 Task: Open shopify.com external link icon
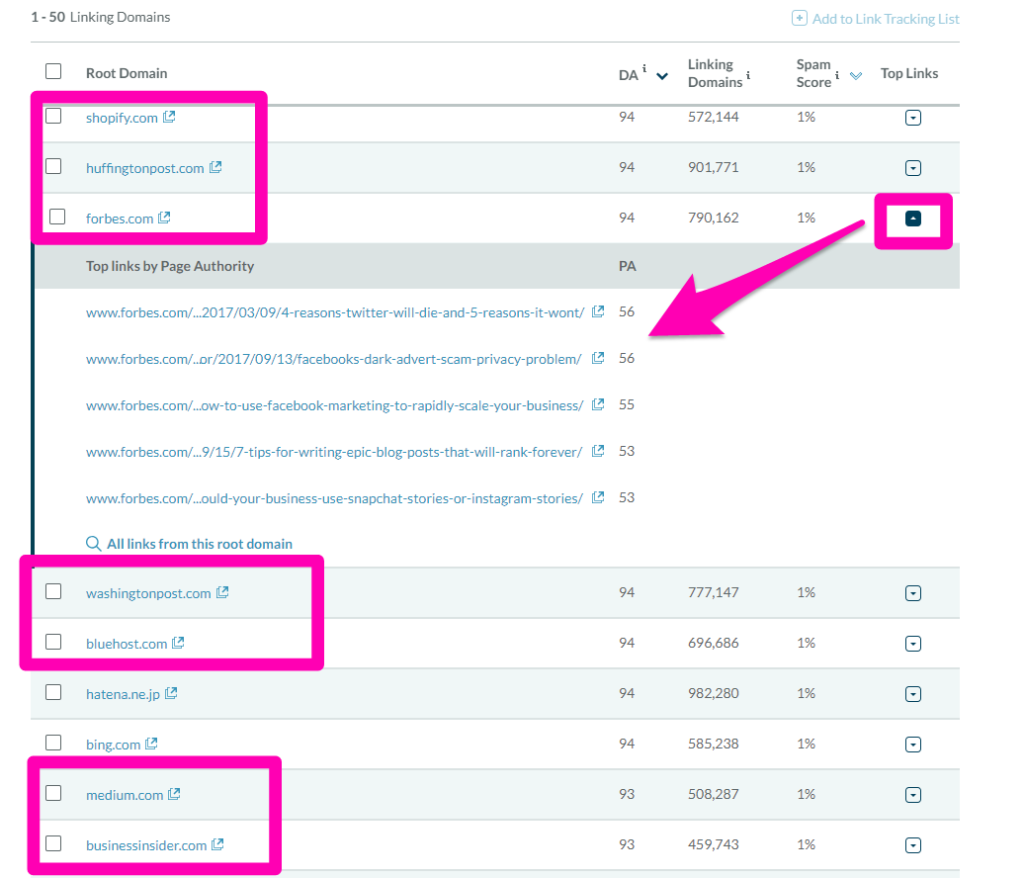[x=169, y=117]
